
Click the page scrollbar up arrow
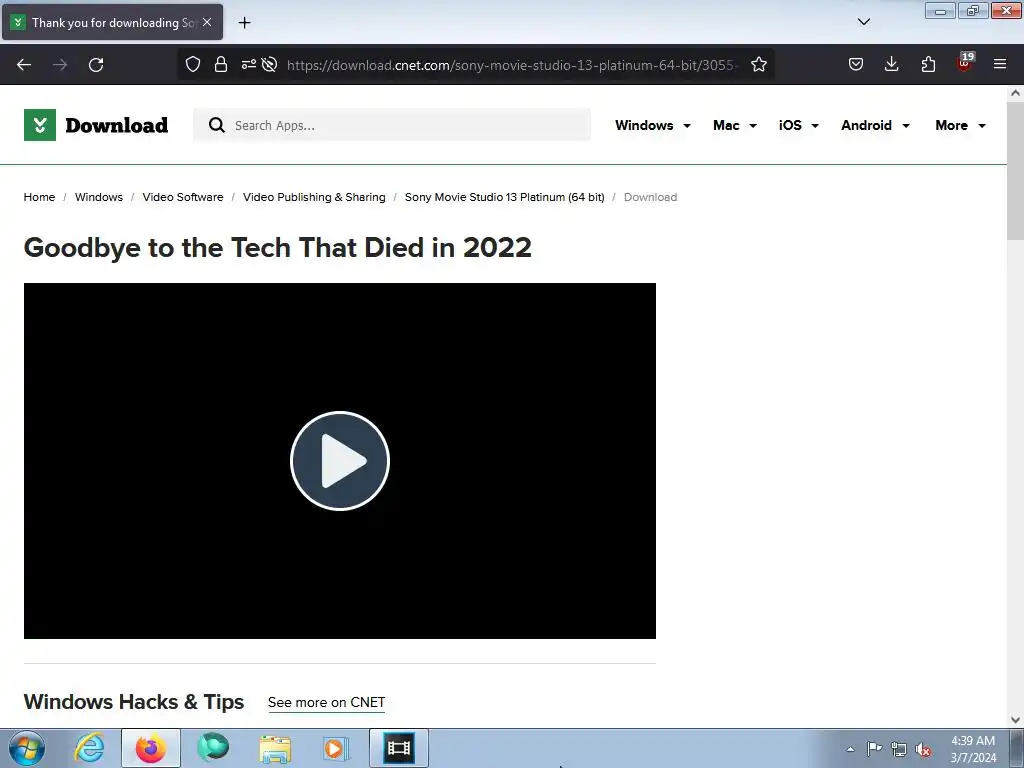tap(1015, 93)
